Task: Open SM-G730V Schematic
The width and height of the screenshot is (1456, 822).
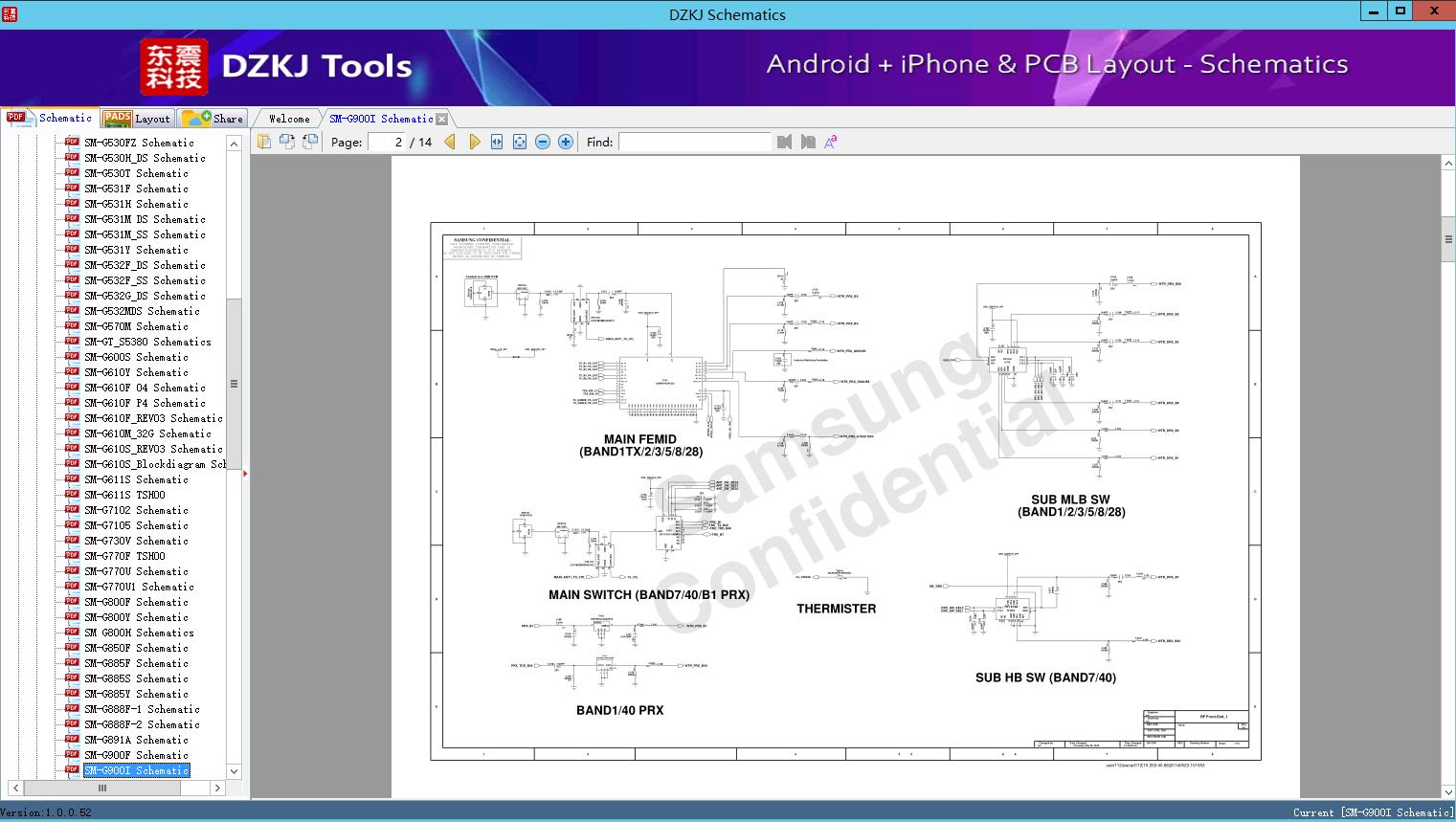Action: (136, 541)
